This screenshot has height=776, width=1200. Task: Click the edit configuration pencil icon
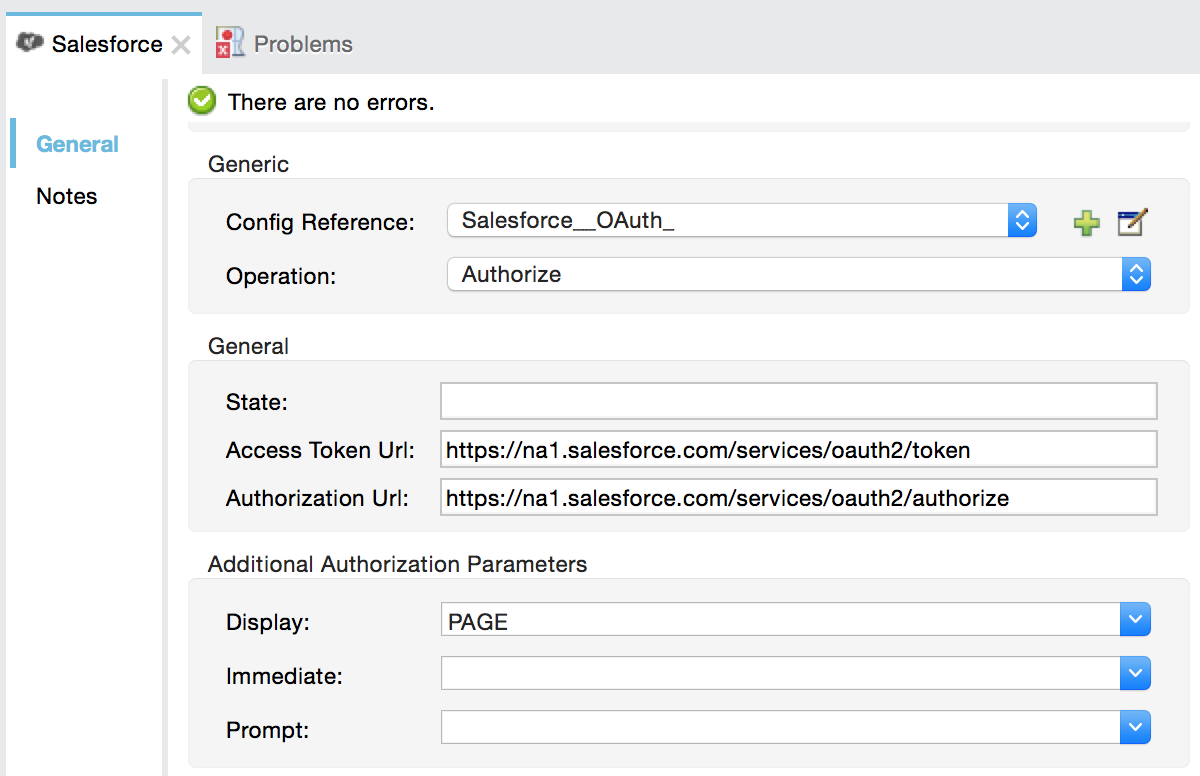(x=1130, y=222)
